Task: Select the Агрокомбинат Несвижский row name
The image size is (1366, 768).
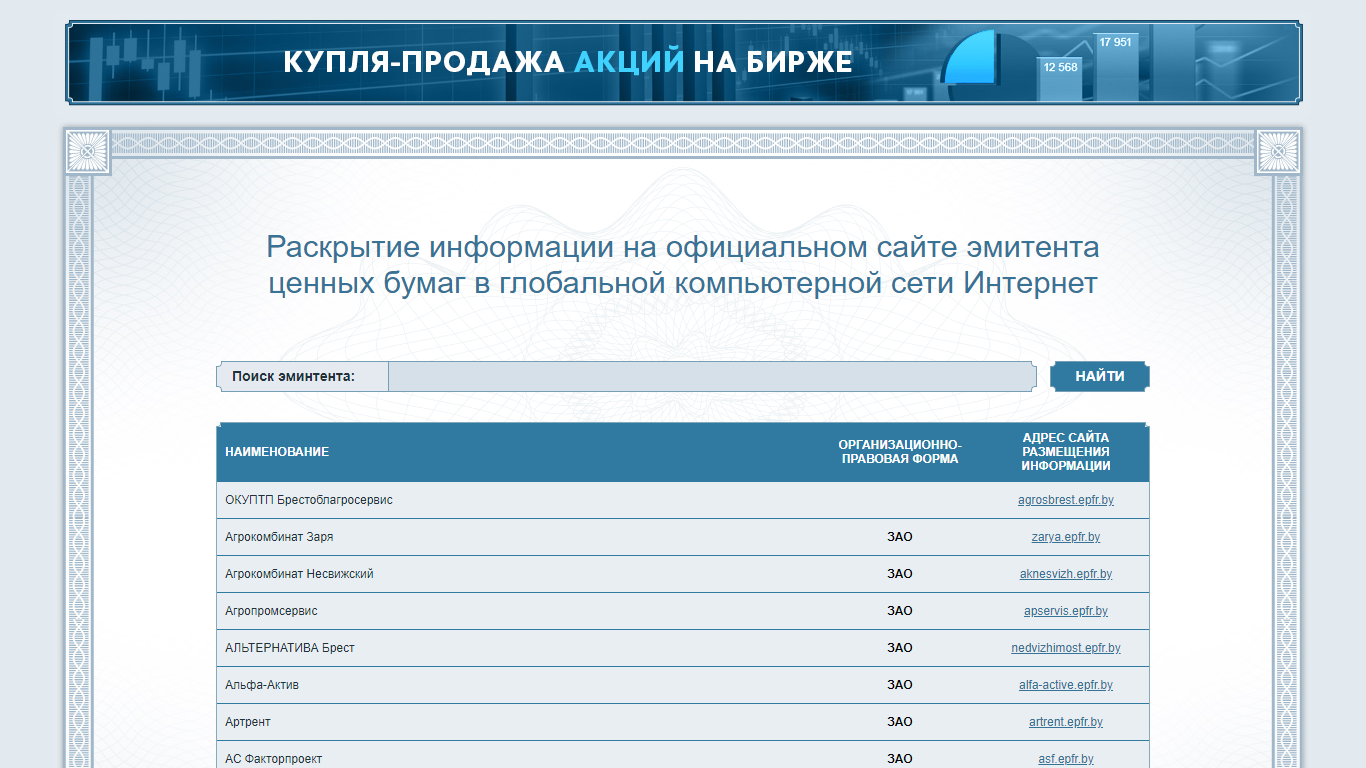Action: [x=299, y=574]
